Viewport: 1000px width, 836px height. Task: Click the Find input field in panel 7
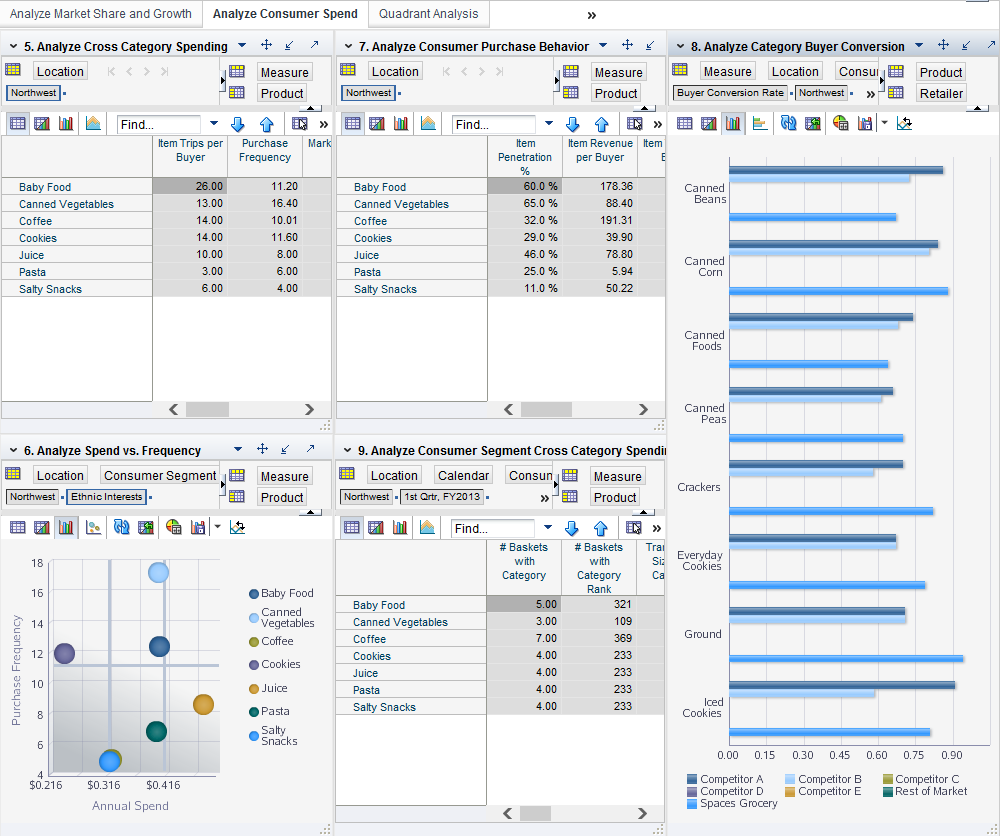coord(494,124)
